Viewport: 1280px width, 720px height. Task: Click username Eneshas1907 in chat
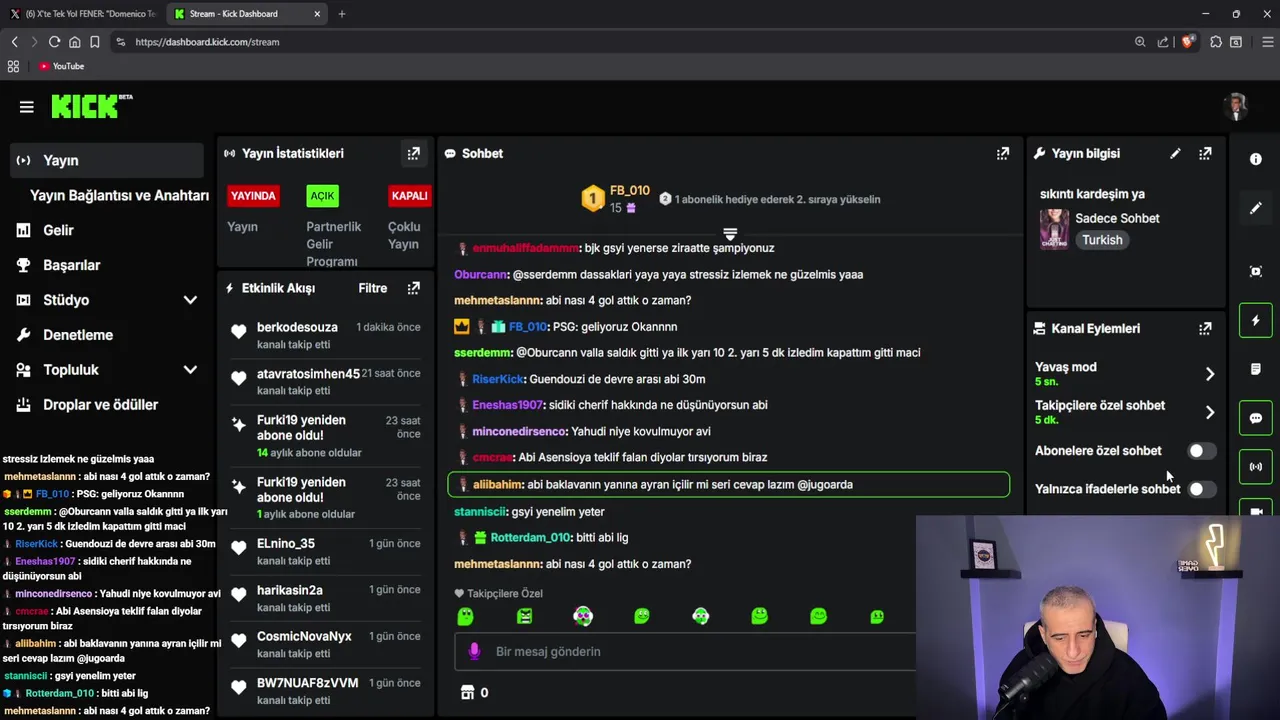507,405
